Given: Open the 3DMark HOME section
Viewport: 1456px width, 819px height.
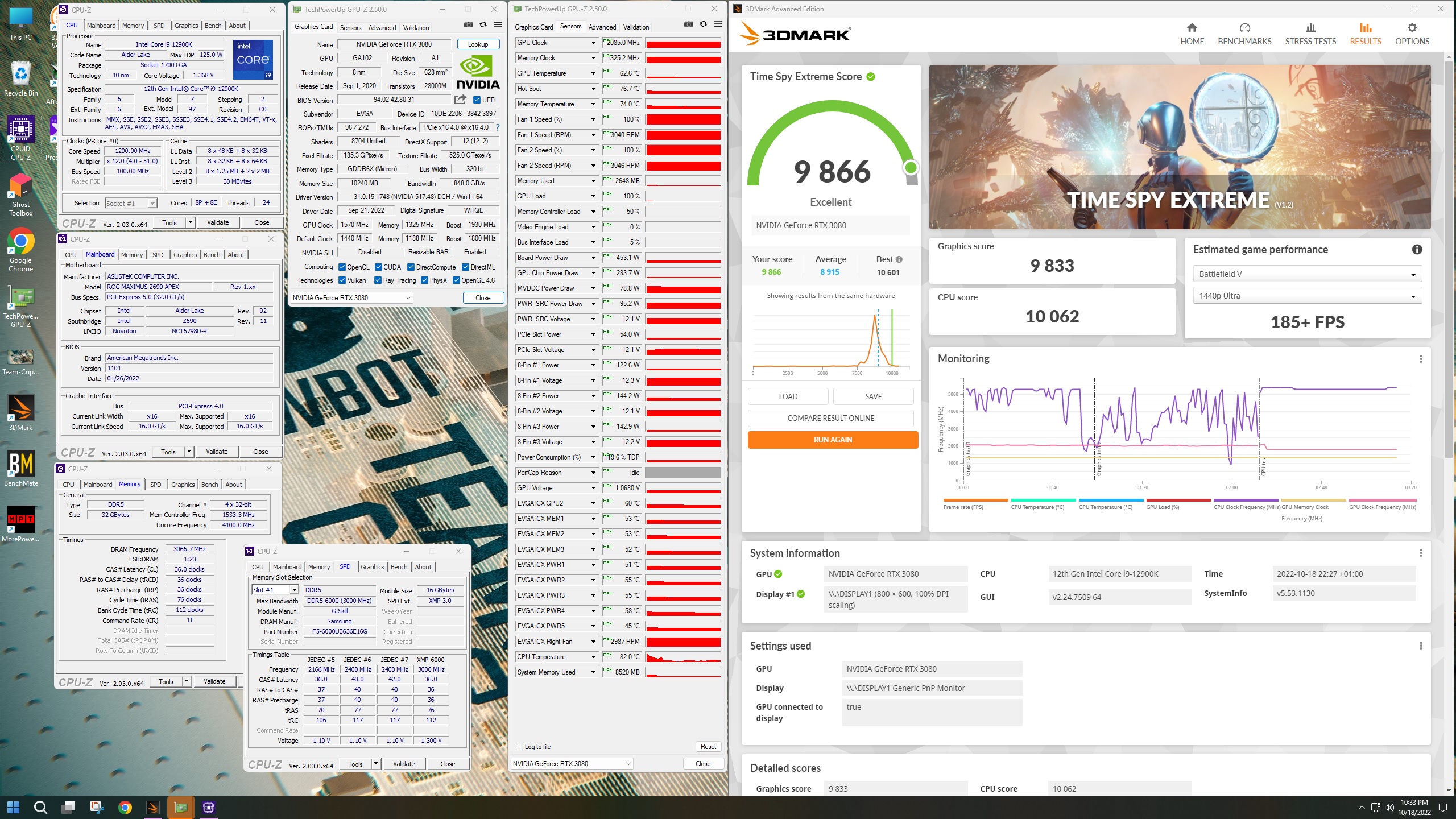Looking at the screenshot, I should click(x=1192, y=34).
